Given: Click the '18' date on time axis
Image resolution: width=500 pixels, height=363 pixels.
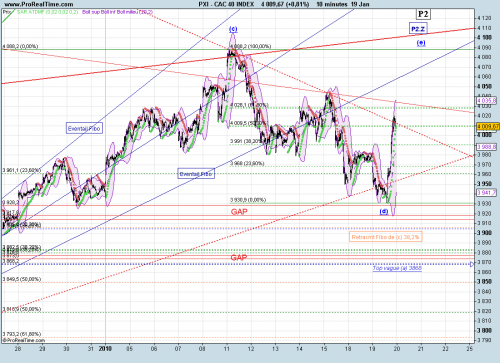Looking at the screenshot, I should tap(348, 349).
